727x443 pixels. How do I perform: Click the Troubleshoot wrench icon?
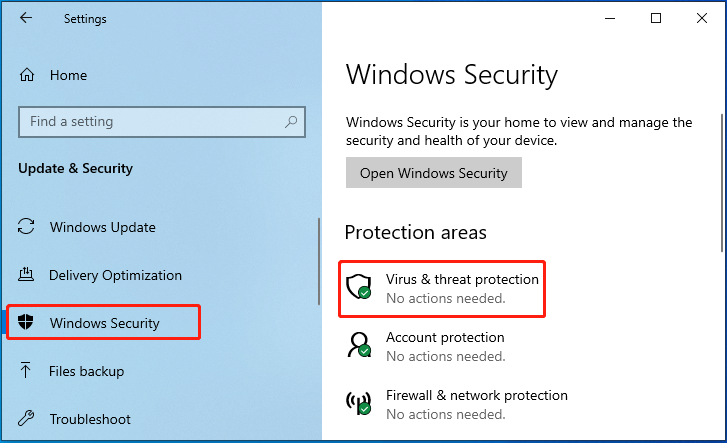pos(26,418)
